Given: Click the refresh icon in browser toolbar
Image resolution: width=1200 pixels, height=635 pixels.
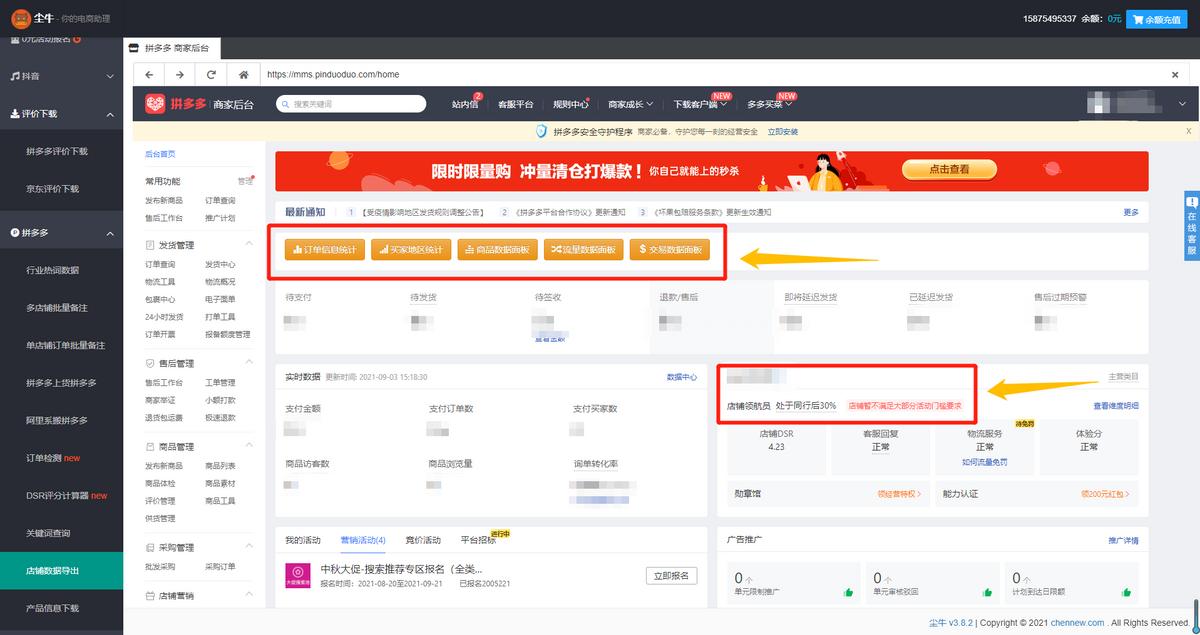Looking at the screenshot, I should pyautogui.click(x=211, y=74).
